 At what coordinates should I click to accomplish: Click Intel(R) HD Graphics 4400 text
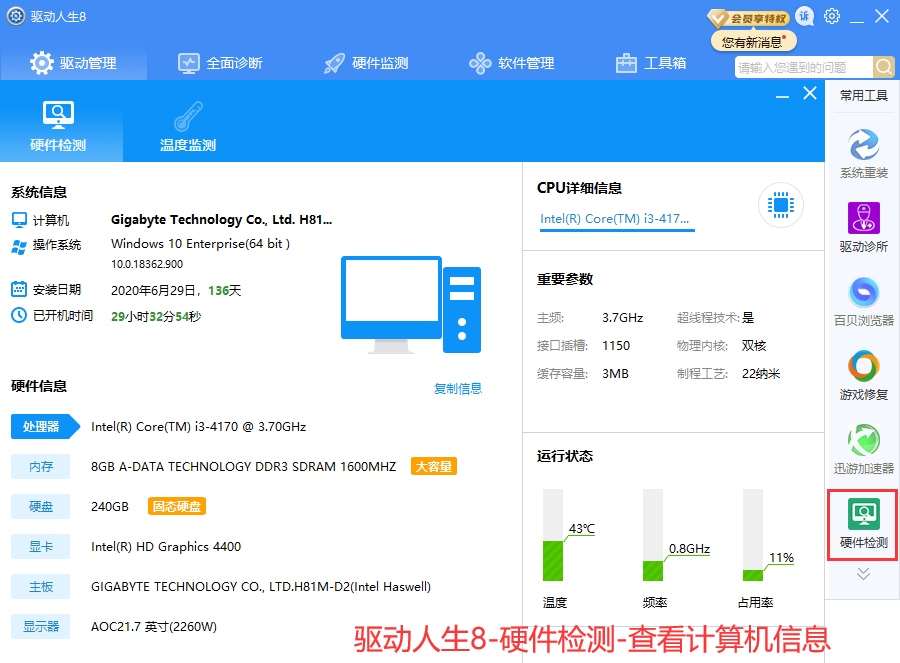pos(166,546)
